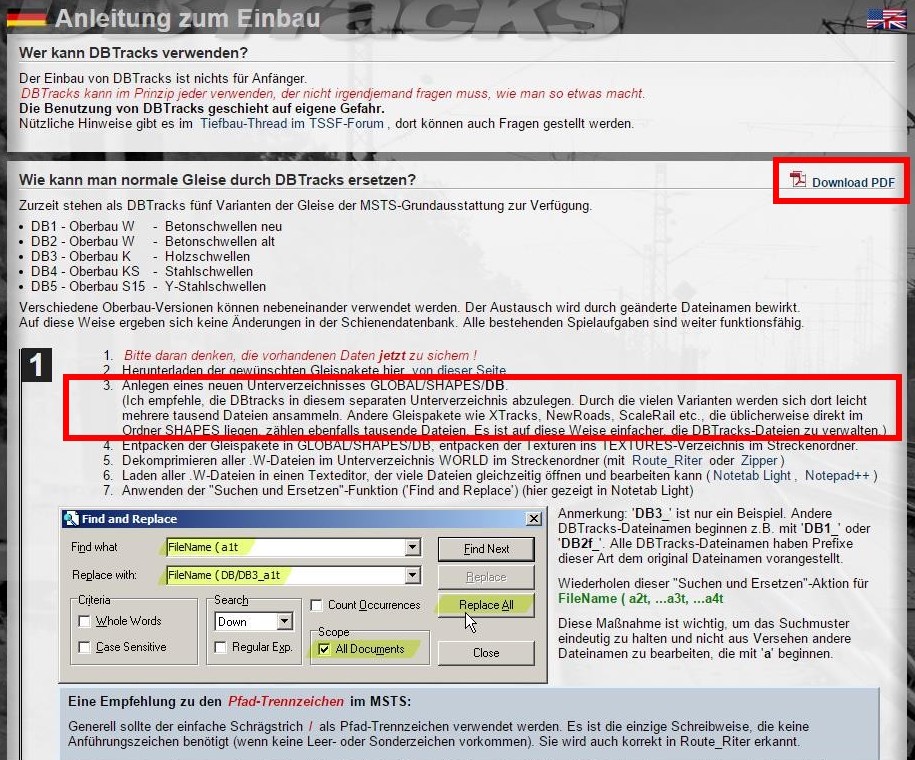Click the Find Next button

coord(485,548)
